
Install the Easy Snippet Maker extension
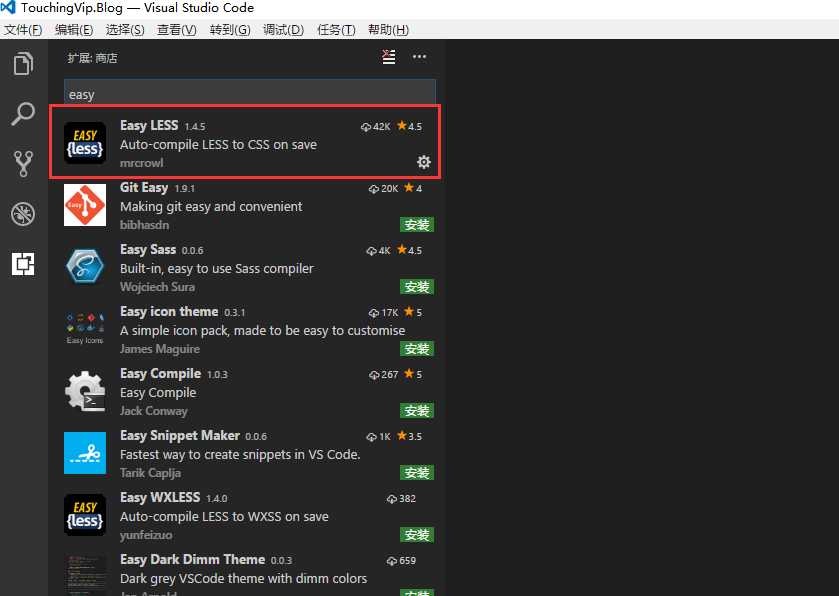(x=417, y=473)
